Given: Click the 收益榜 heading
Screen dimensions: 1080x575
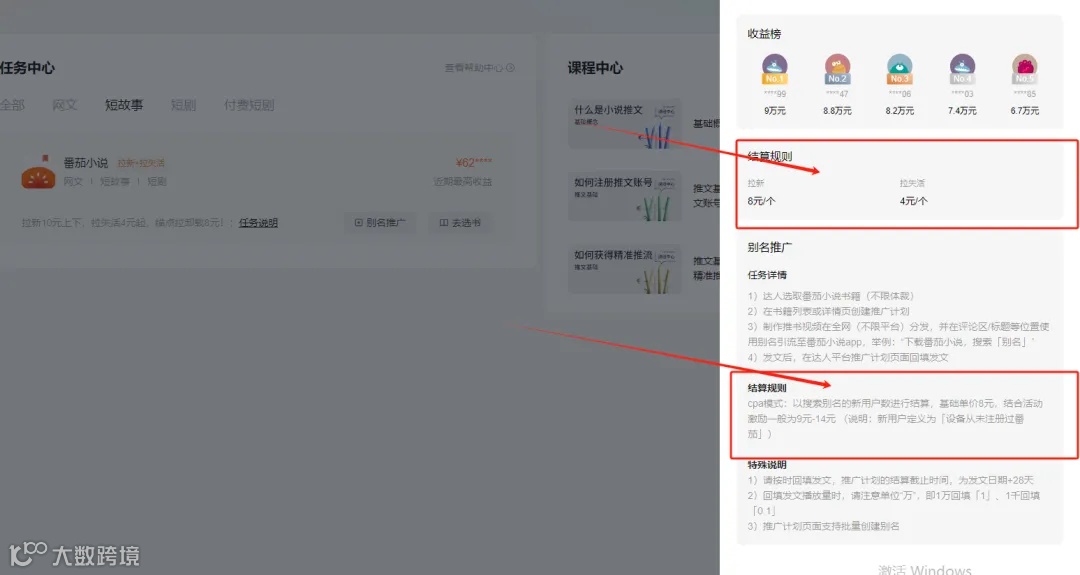Looking at the screenshot, I should [765, 34].
